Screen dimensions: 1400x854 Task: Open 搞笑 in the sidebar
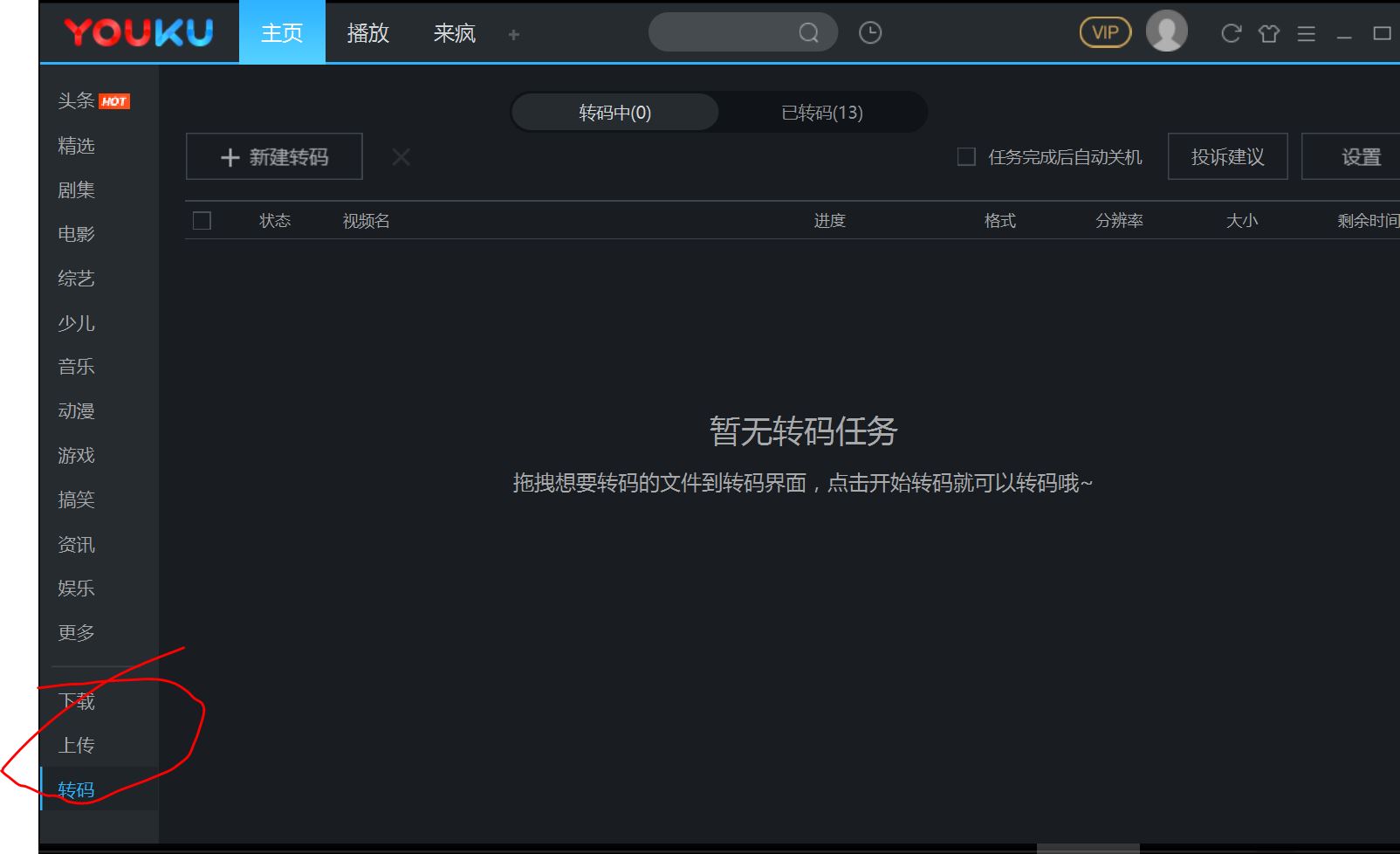pyautogui.click(x=76, y=499)
